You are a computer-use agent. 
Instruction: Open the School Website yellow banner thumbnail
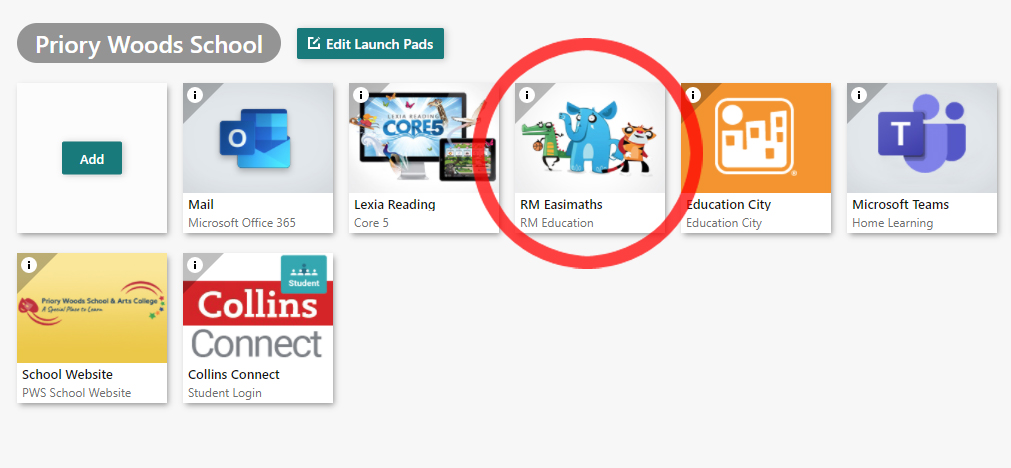tap(92, 307)
